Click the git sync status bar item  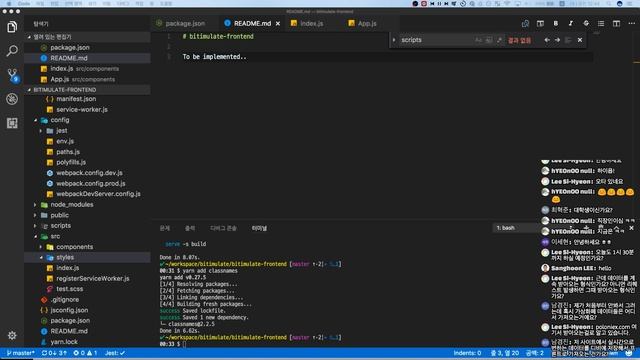tap(54, 353)
